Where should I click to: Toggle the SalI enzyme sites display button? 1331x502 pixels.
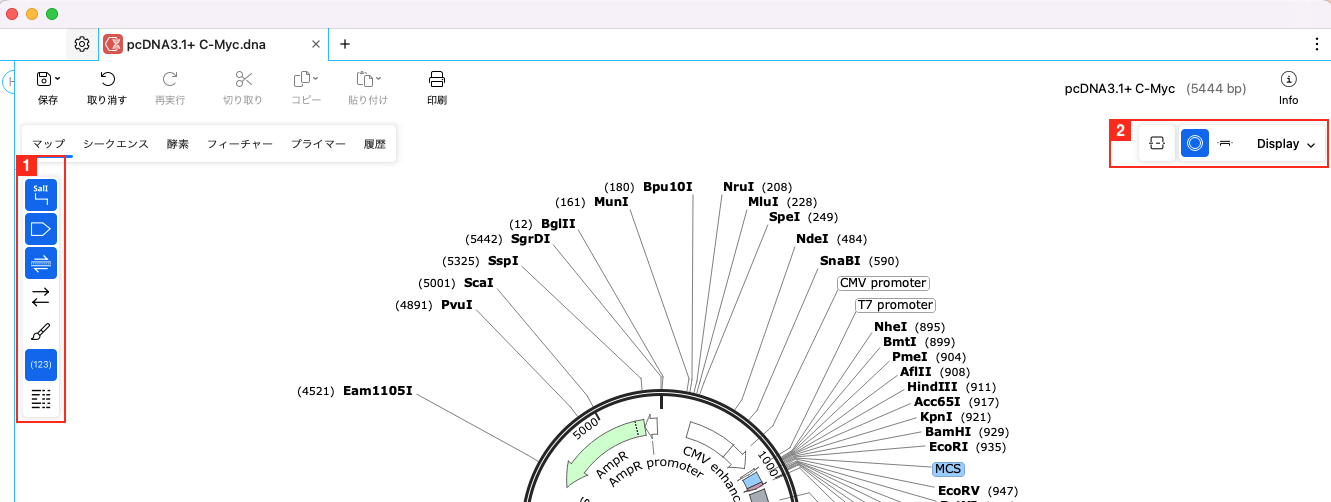point(41,195)
